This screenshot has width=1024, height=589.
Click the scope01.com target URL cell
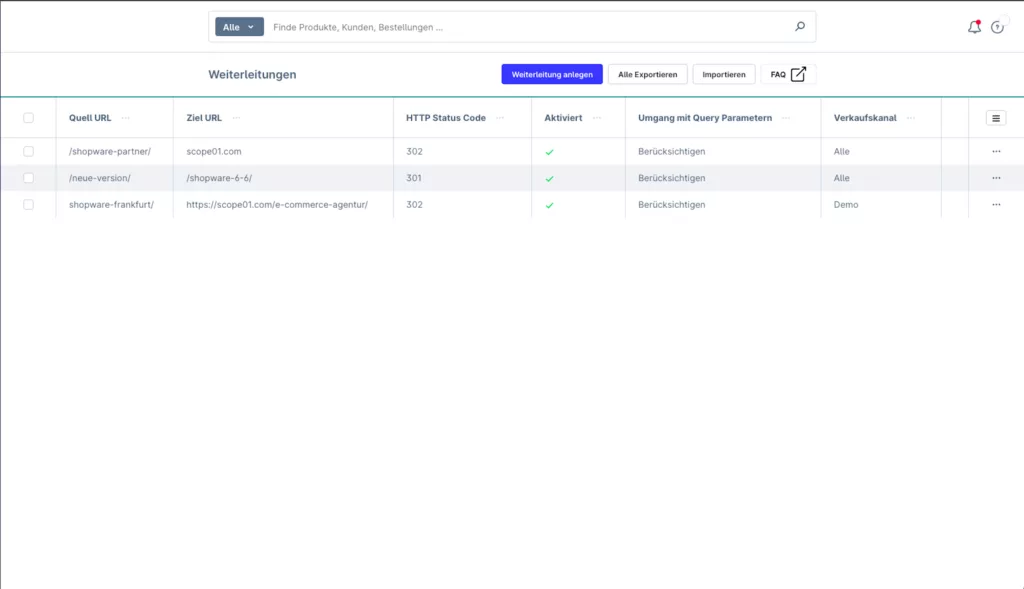pos(214,151)
